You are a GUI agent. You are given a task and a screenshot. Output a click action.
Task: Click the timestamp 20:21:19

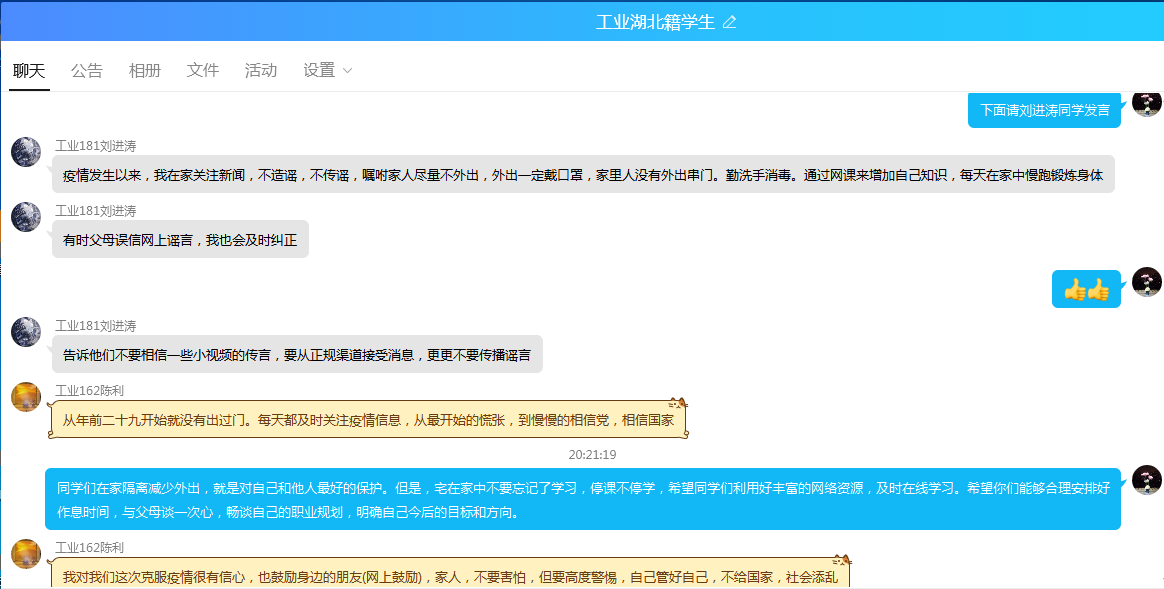[592, 455]
